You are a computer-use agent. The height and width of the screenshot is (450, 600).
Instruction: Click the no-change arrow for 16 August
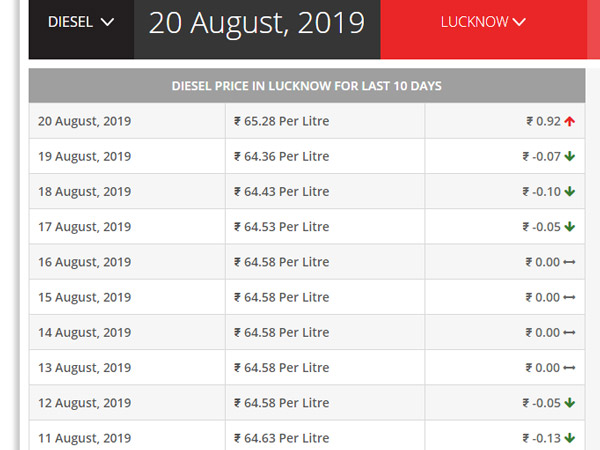(x=569, y=262)
